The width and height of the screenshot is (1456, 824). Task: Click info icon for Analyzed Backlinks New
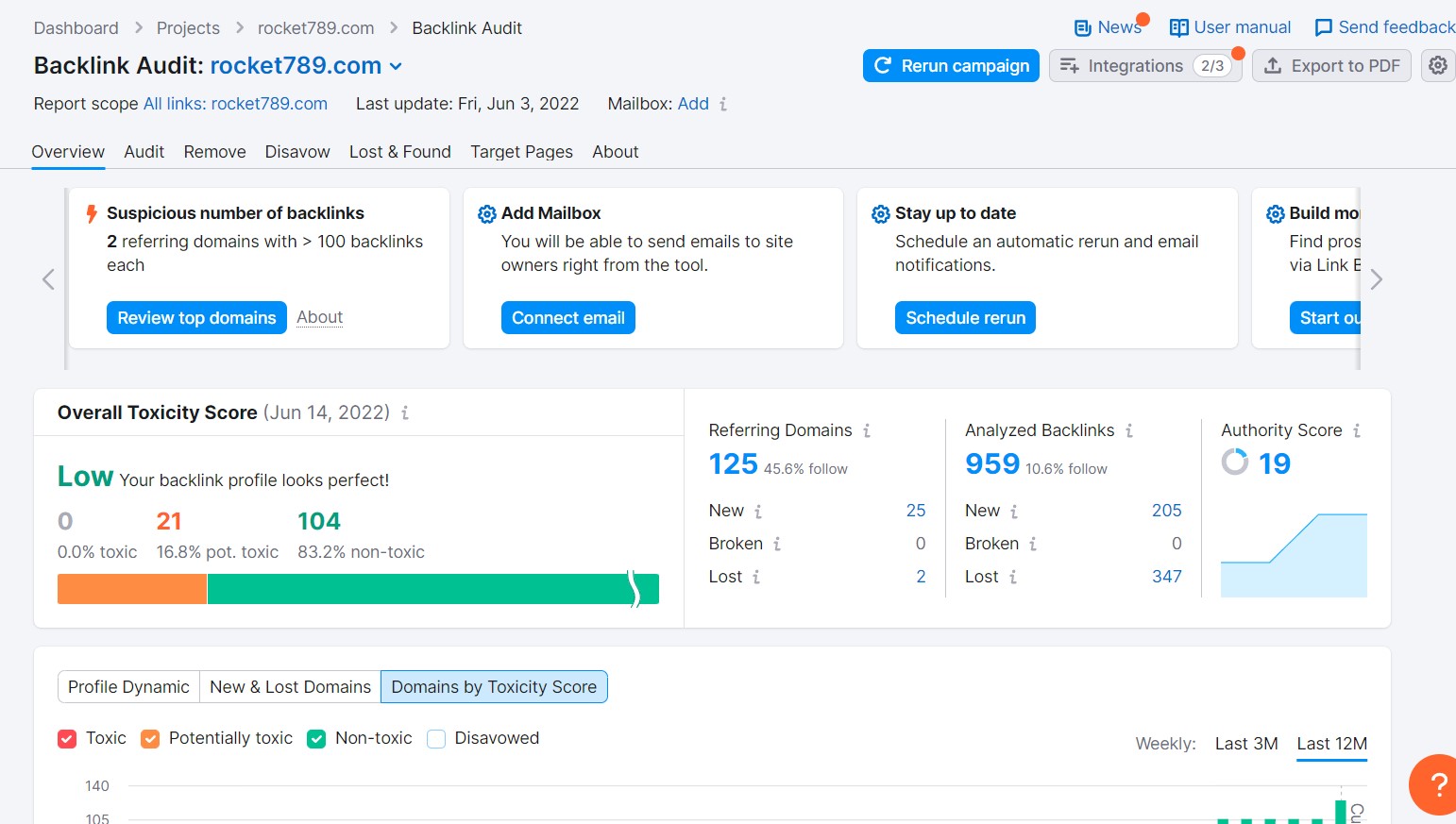1014,512
